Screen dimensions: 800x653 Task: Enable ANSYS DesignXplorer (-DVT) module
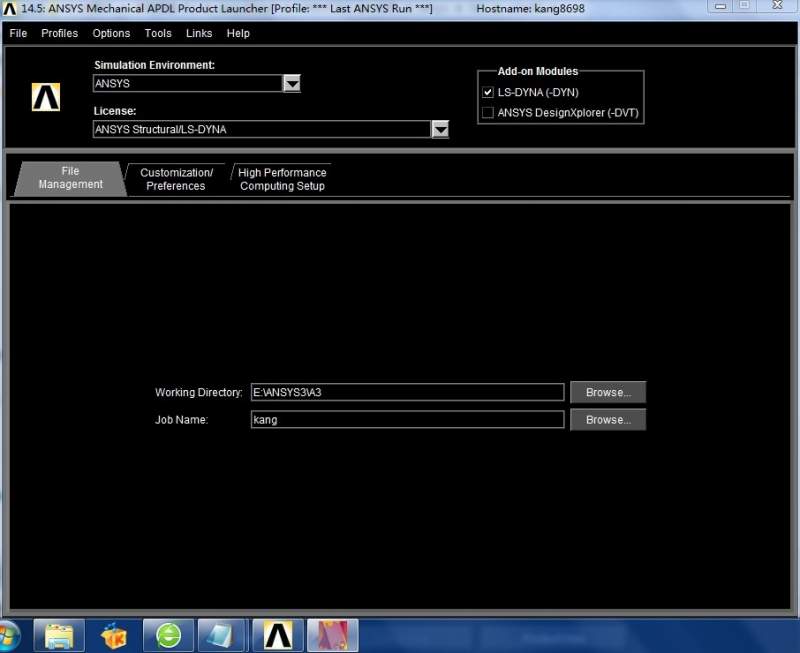[488, 113]
